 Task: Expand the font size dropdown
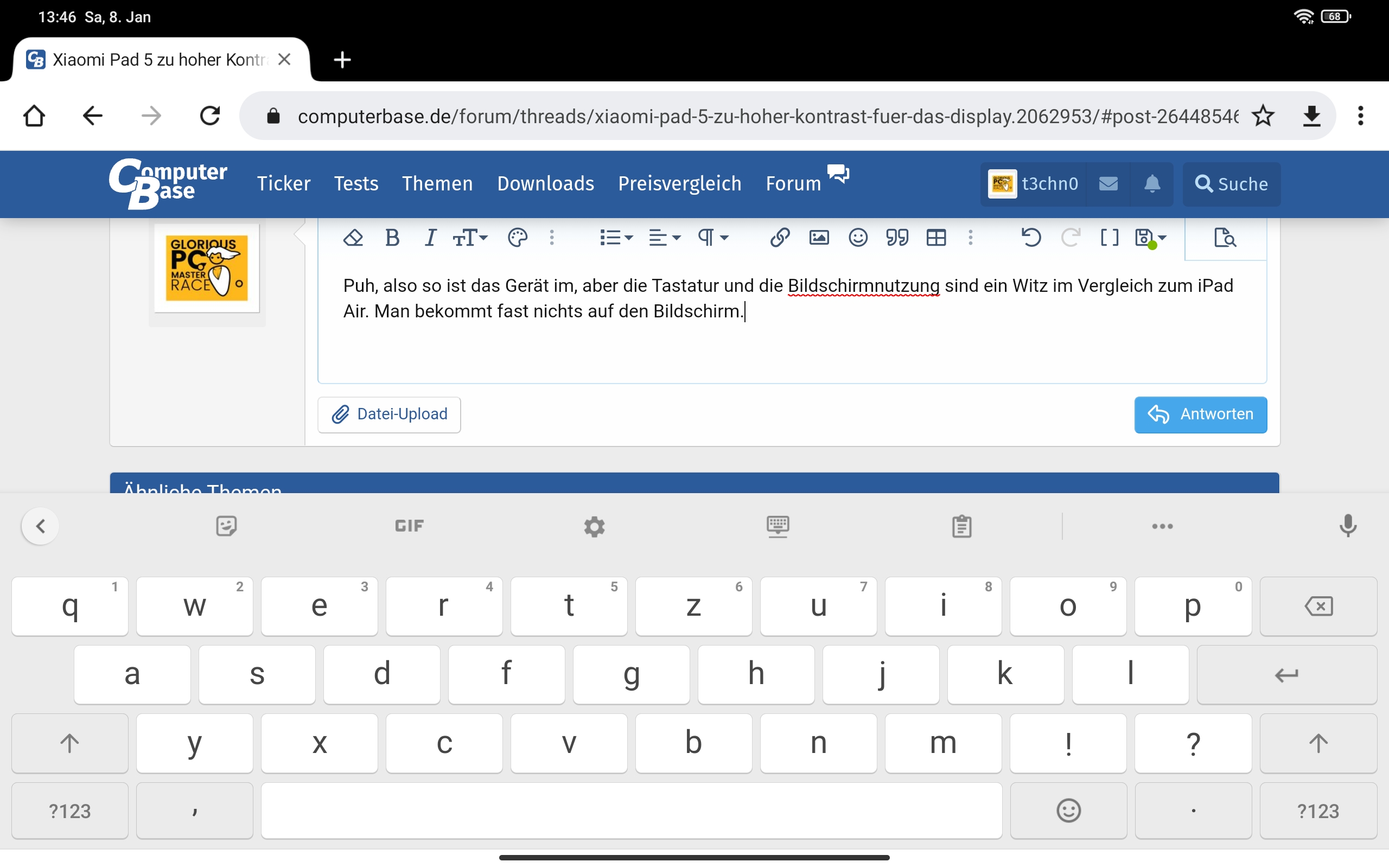[x=470, y=237]
